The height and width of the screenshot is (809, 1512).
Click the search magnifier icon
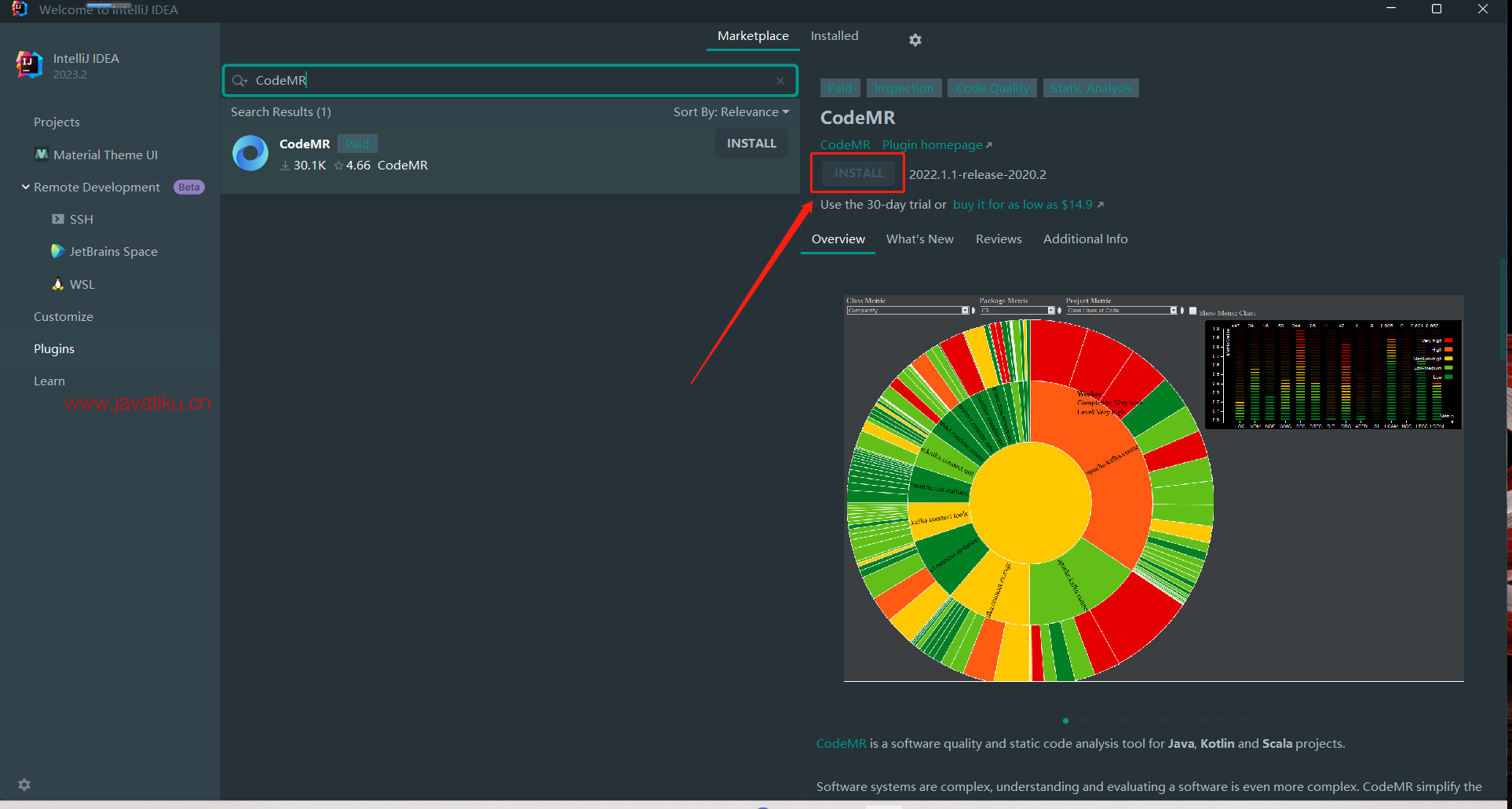239,80
